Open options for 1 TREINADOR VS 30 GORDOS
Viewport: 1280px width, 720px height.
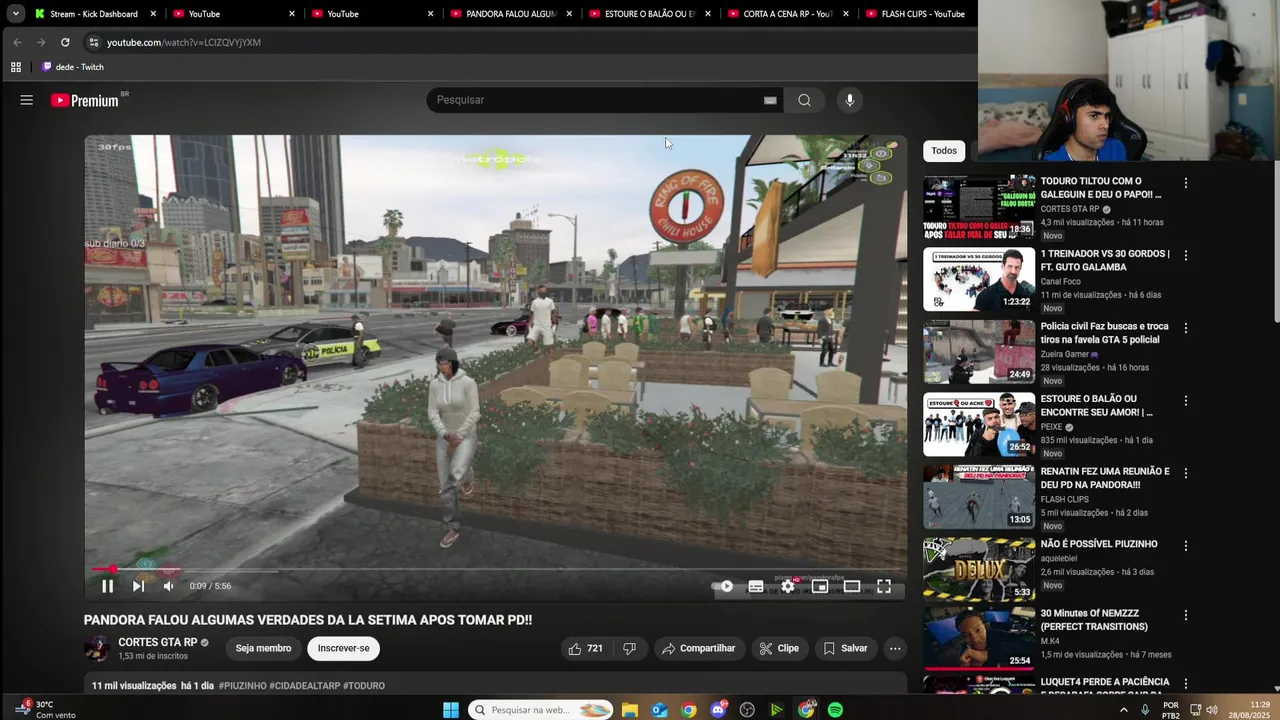tap(1186, 256)
